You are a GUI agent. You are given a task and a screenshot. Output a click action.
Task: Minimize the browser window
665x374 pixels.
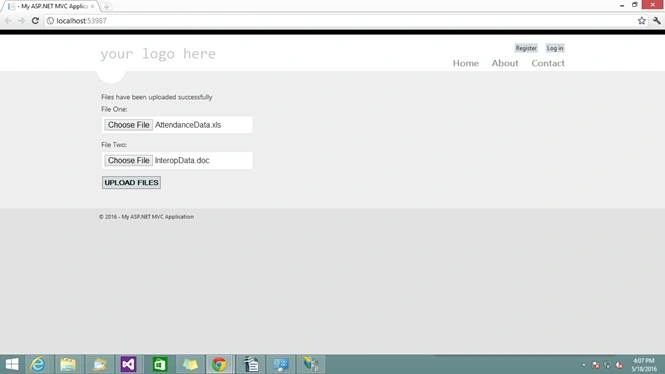click(x=622, y=5)
